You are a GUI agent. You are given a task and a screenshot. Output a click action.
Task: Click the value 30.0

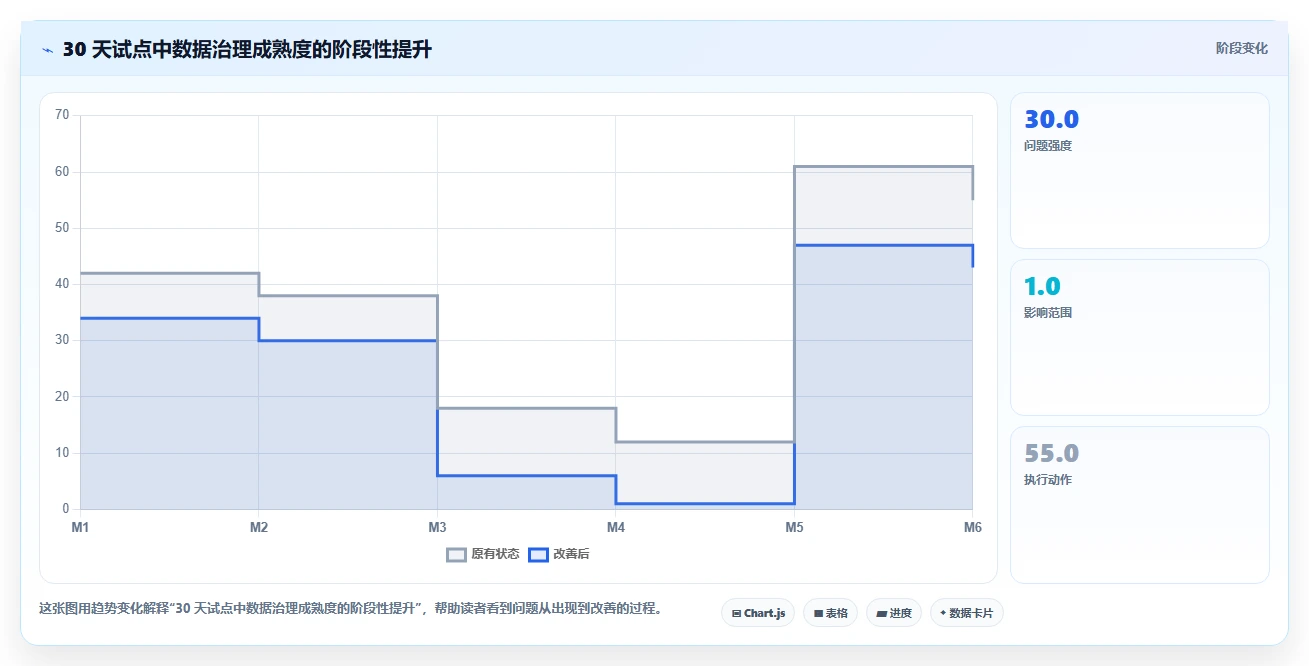tap(1051, 120)
